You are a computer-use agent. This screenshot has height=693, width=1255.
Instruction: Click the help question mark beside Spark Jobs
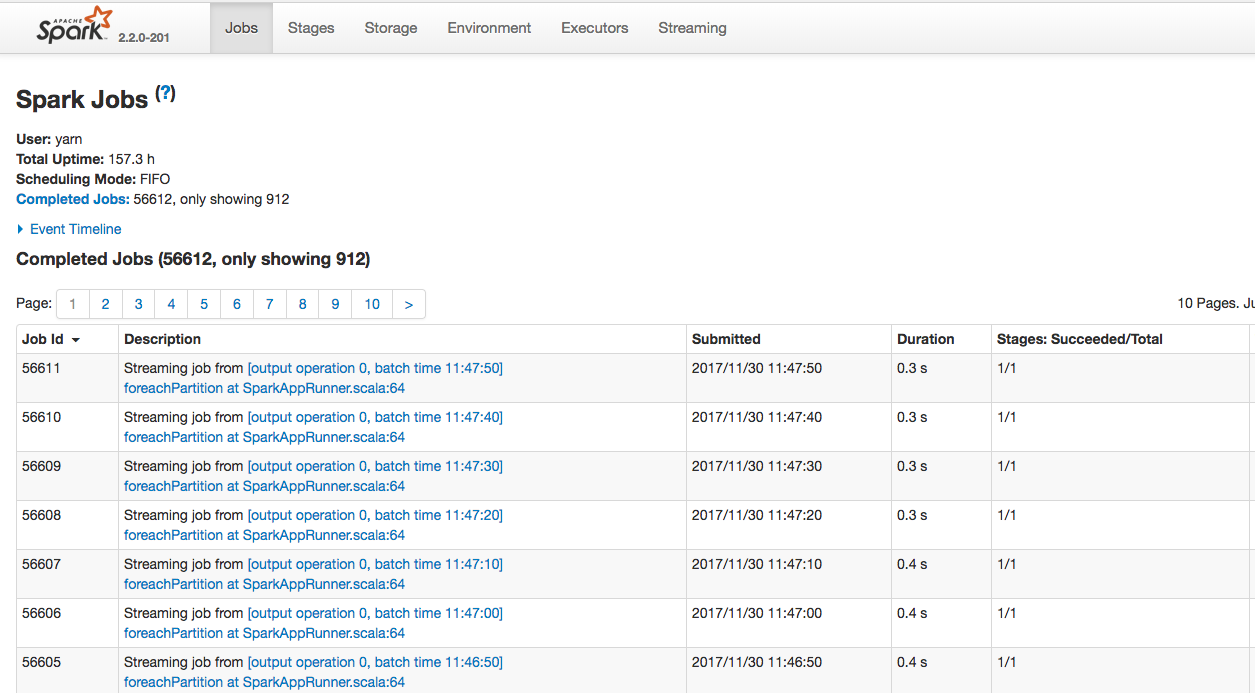pyautogui.click(x=166, y=93)
